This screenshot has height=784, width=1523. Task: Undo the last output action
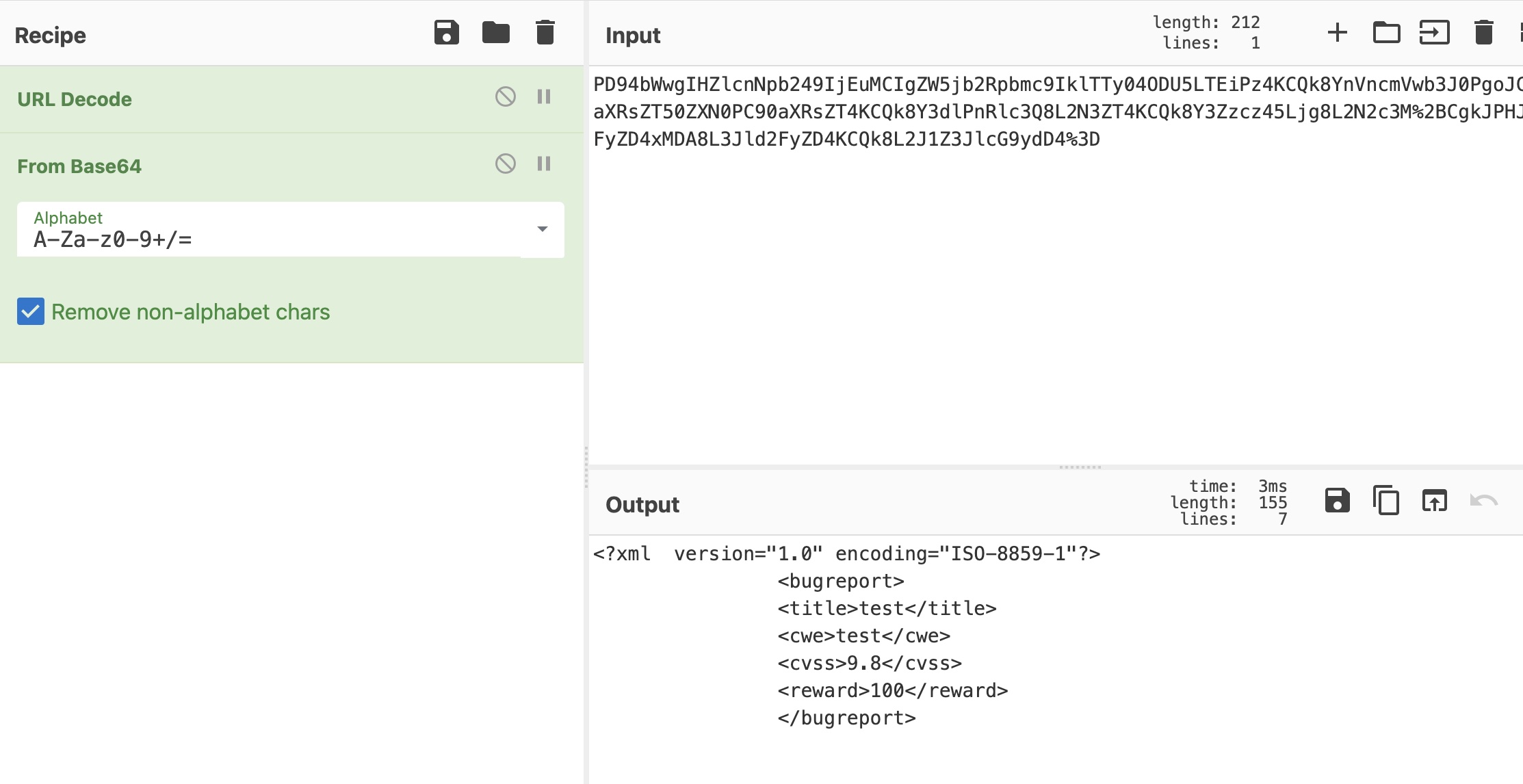pyautogui.click(x=1483, y=501)
